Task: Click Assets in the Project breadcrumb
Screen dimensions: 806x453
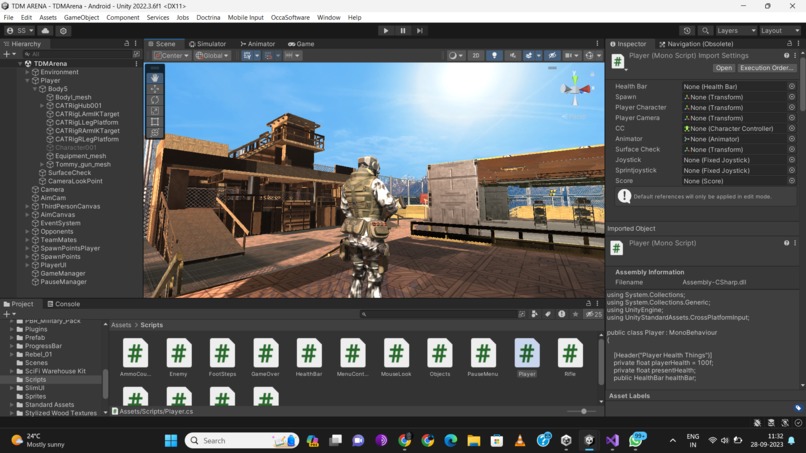Action: [121, 325]
